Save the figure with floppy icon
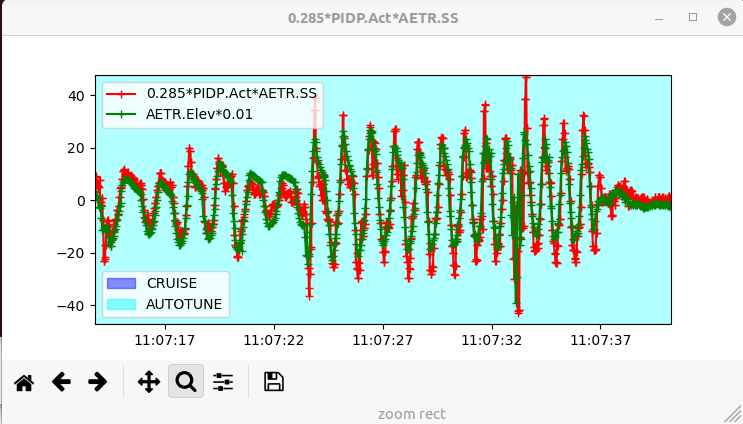Viewport: 743px width, 424px height. [273, 381]
